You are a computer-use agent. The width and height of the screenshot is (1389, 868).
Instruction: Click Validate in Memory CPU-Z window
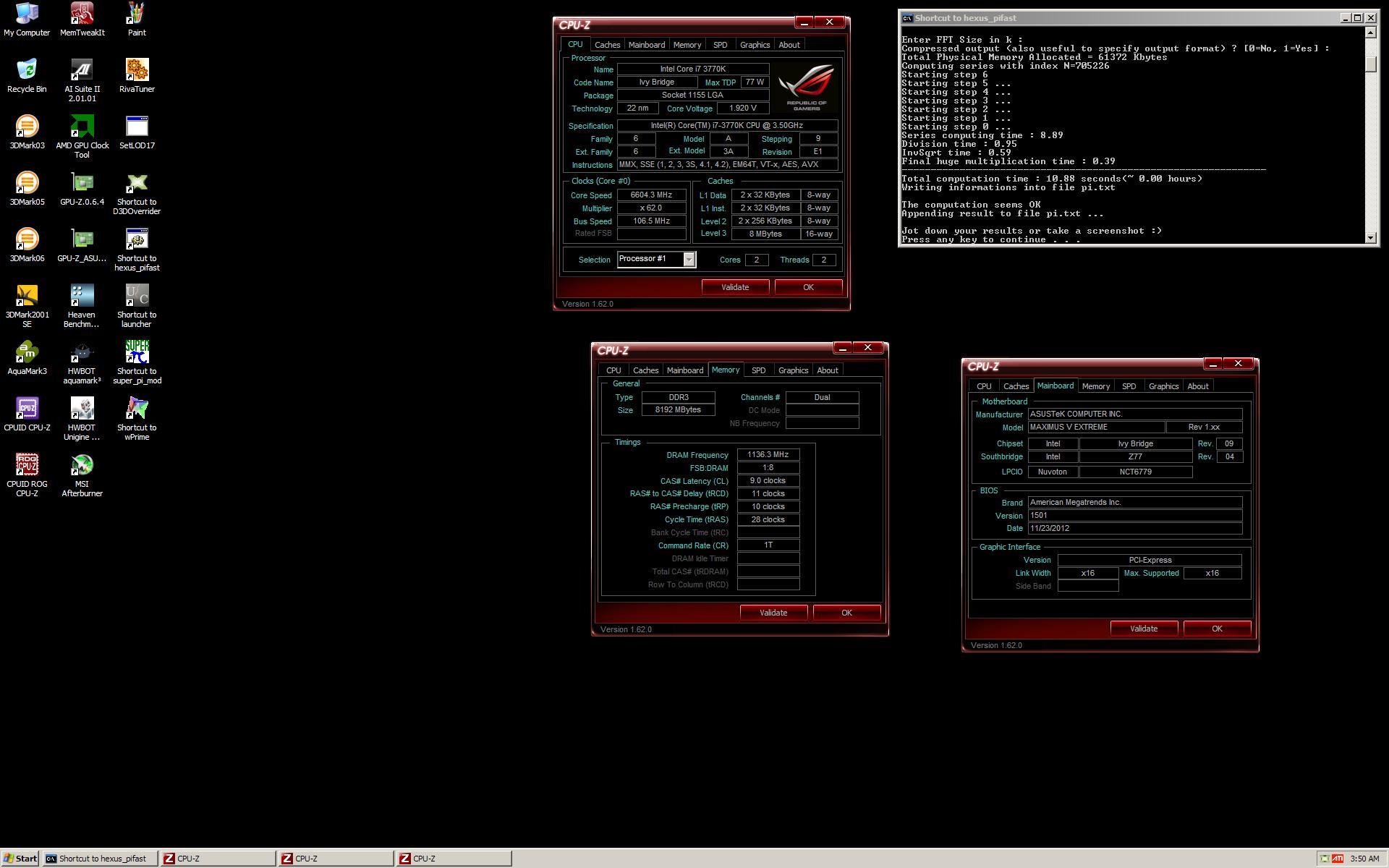(x=773, y=613)
